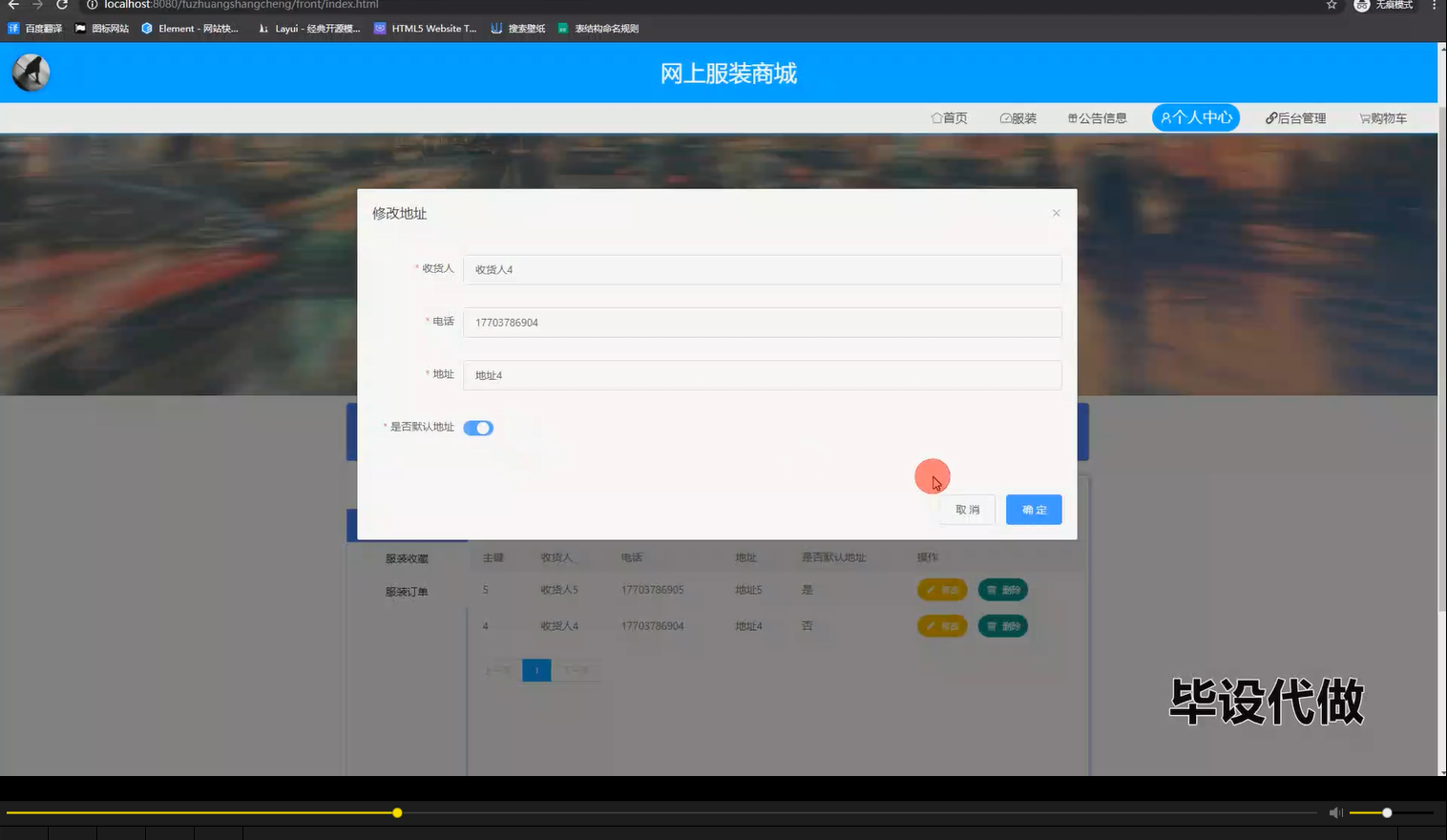The width and height of the screenshot is (1447, 840).
Task: Click the 取消 cancel button
Action: point(966,509)
